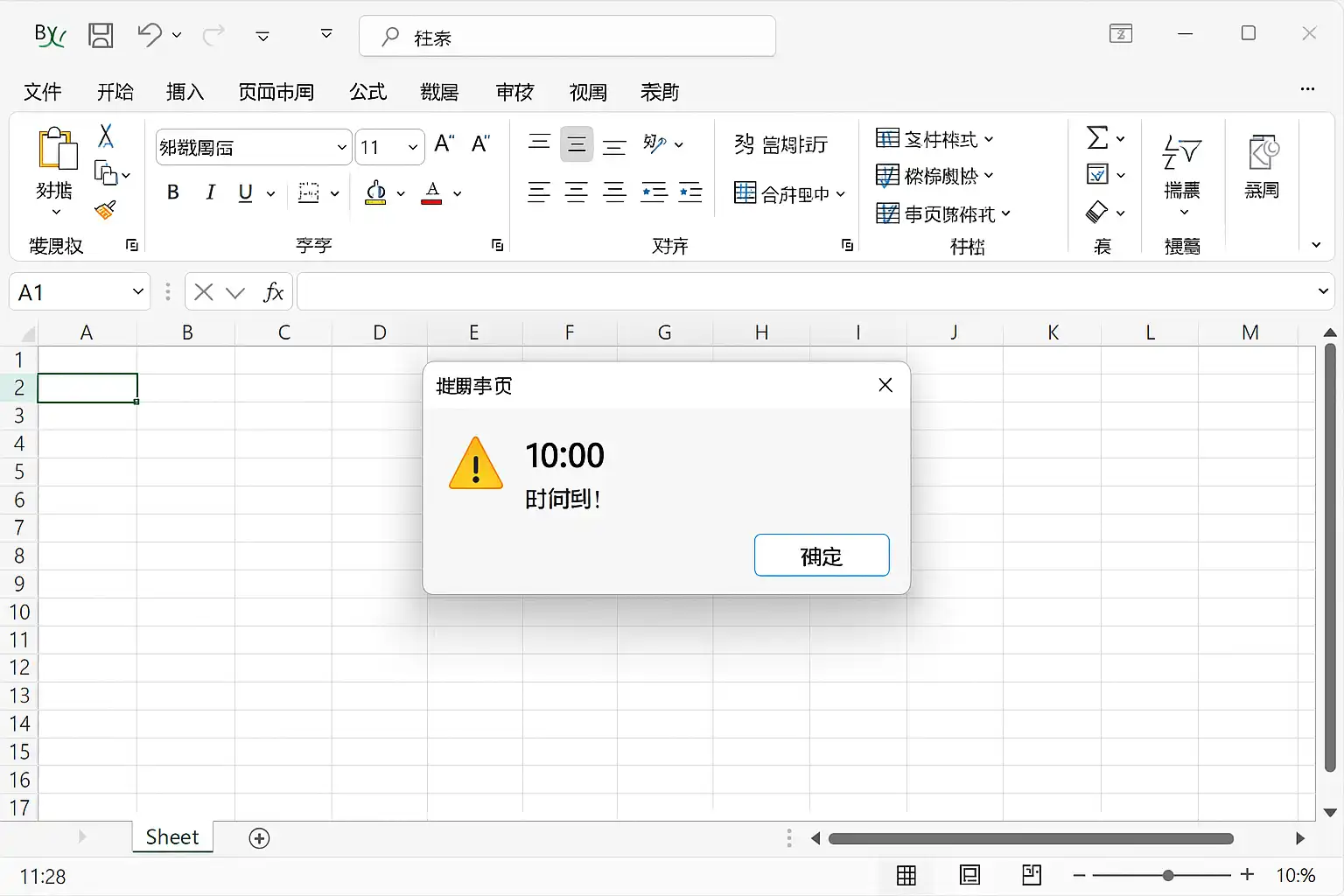Viewport: 1344px width, 896px height.
Task: Expand the Name Box dropdown for A1
Action: click(137, 292)
